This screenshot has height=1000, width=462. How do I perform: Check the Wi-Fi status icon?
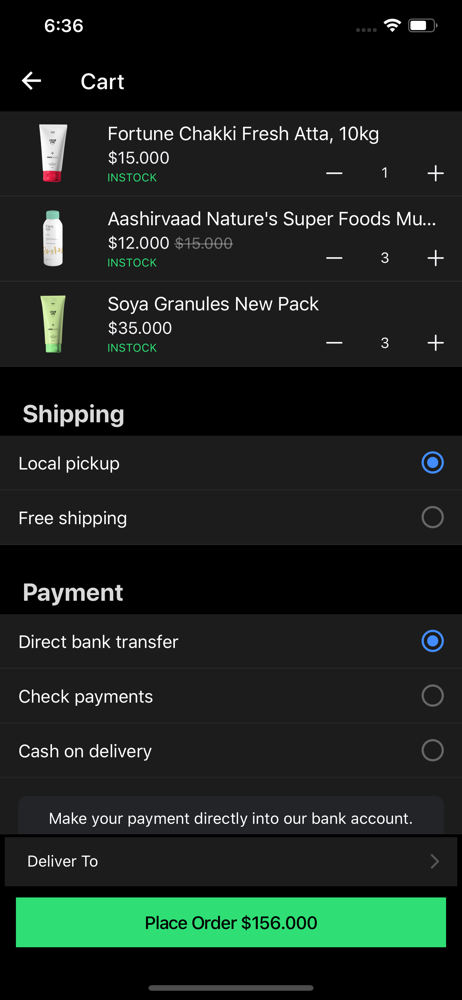(392, 26)
